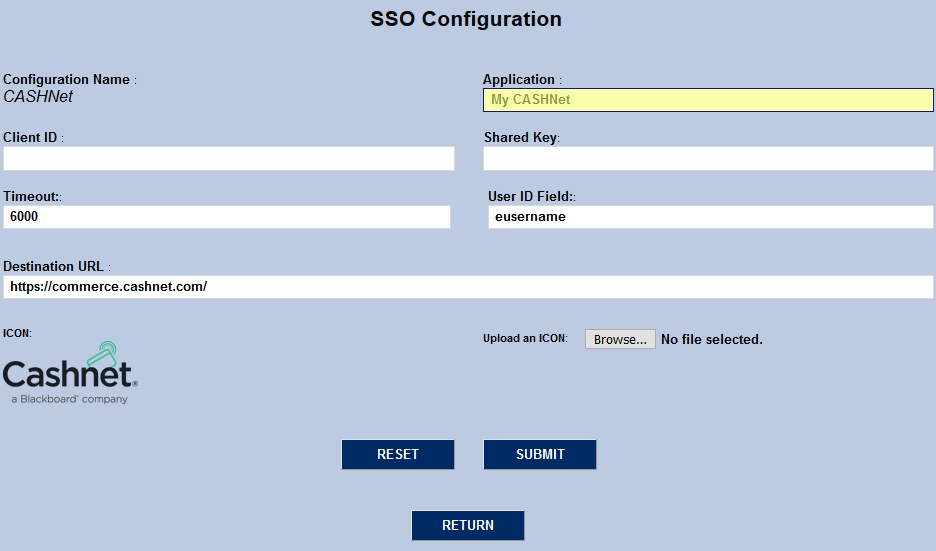Viewport: 936px width, 551px height.
Task: Click the Configuration Name label
Action: click(66, 79)
